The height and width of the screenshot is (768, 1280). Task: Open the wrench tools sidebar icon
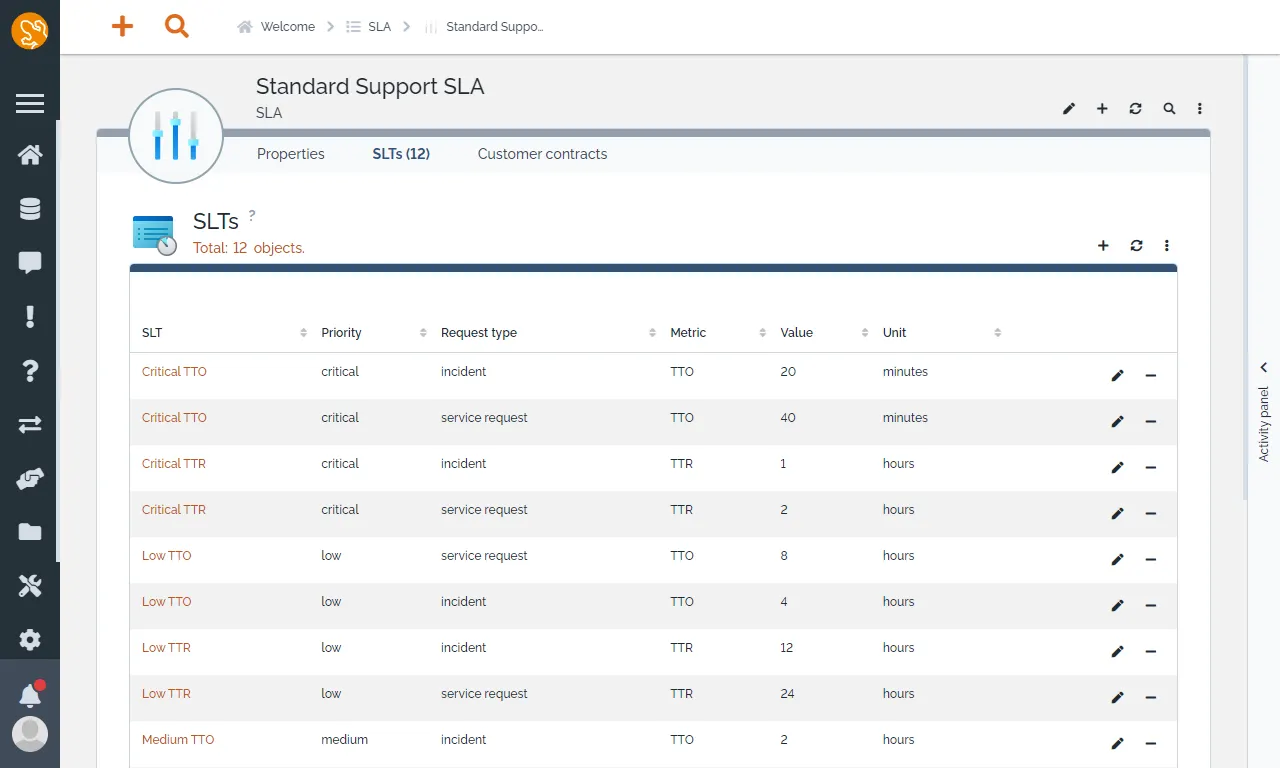[x=30, y=586]
